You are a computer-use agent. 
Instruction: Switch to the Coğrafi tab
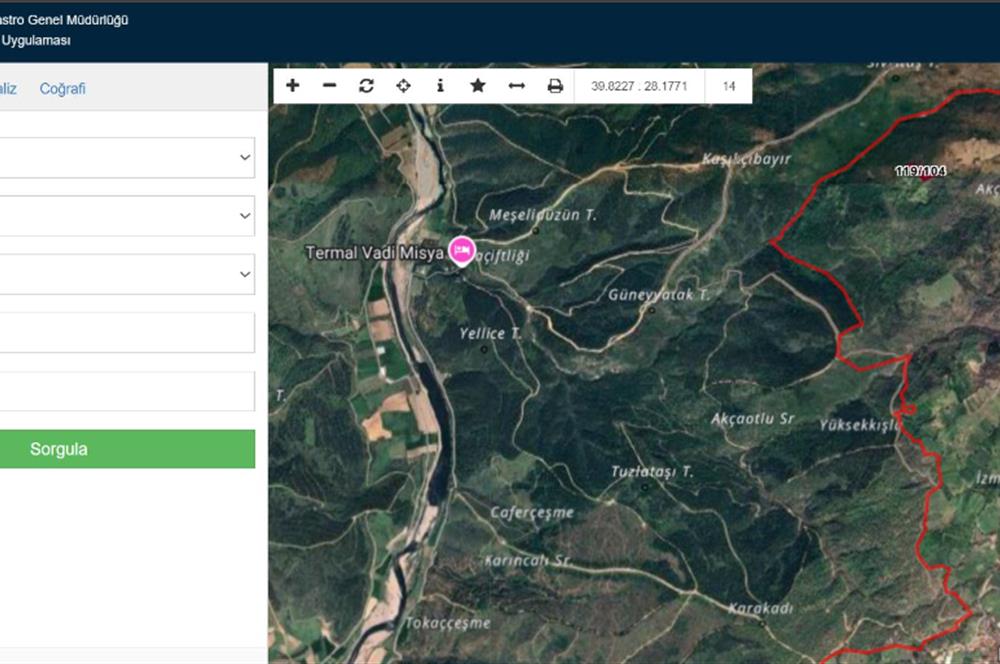[63, 88]
